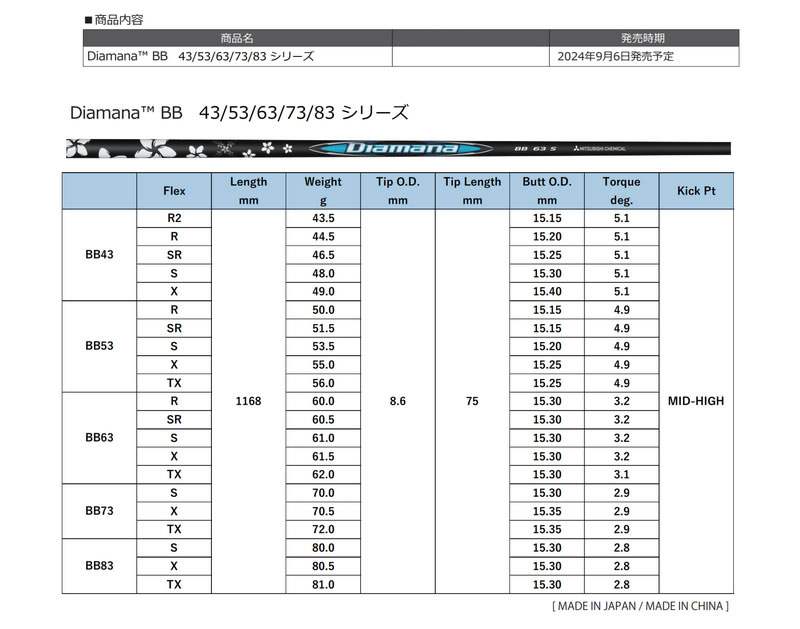The image size is (800, 629).
Task: Select the 'BB73' model cell
Action: [x=99, y=511]
